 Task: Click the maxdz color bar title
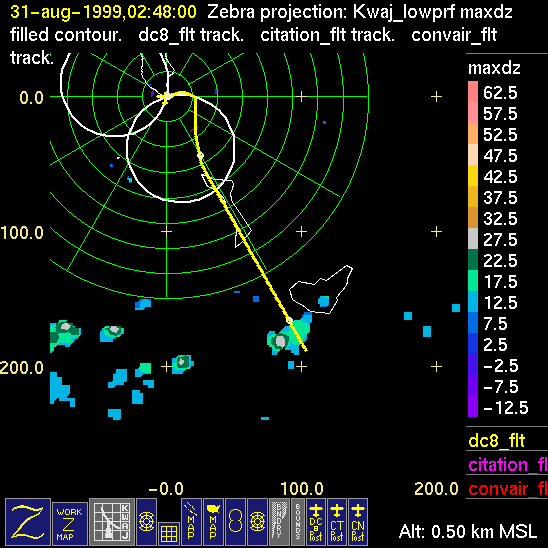click(x=494, y=68)
